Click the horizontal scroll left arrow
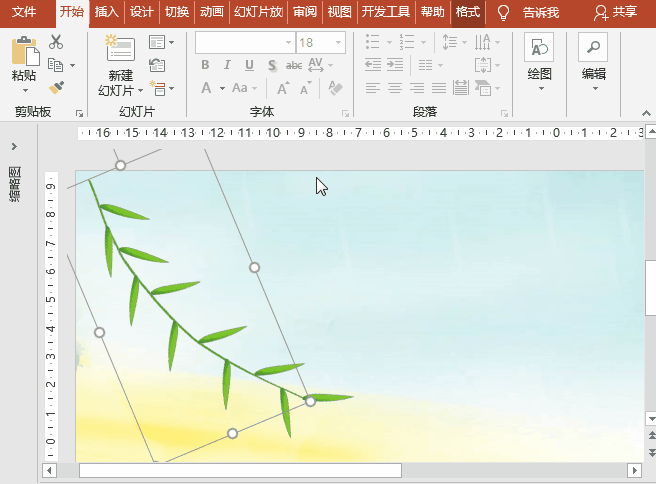 coord(49,471)
